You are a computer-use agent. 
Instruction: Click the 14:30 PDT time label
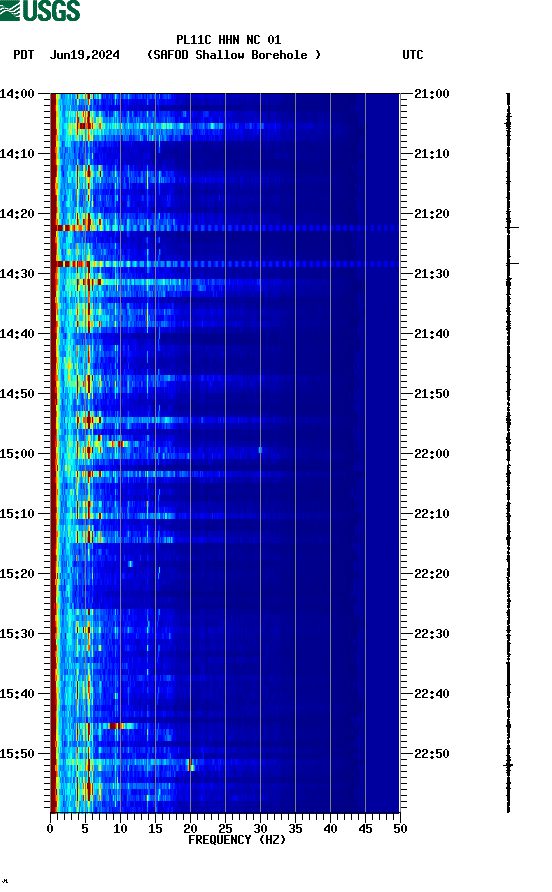pos(17,274)
